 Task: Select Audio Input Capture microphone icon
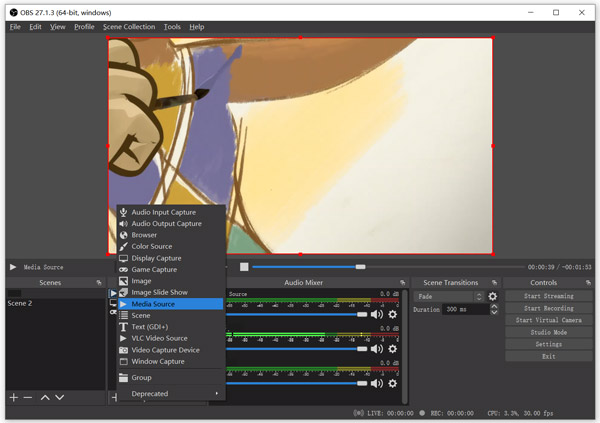(x=123, y=212)
